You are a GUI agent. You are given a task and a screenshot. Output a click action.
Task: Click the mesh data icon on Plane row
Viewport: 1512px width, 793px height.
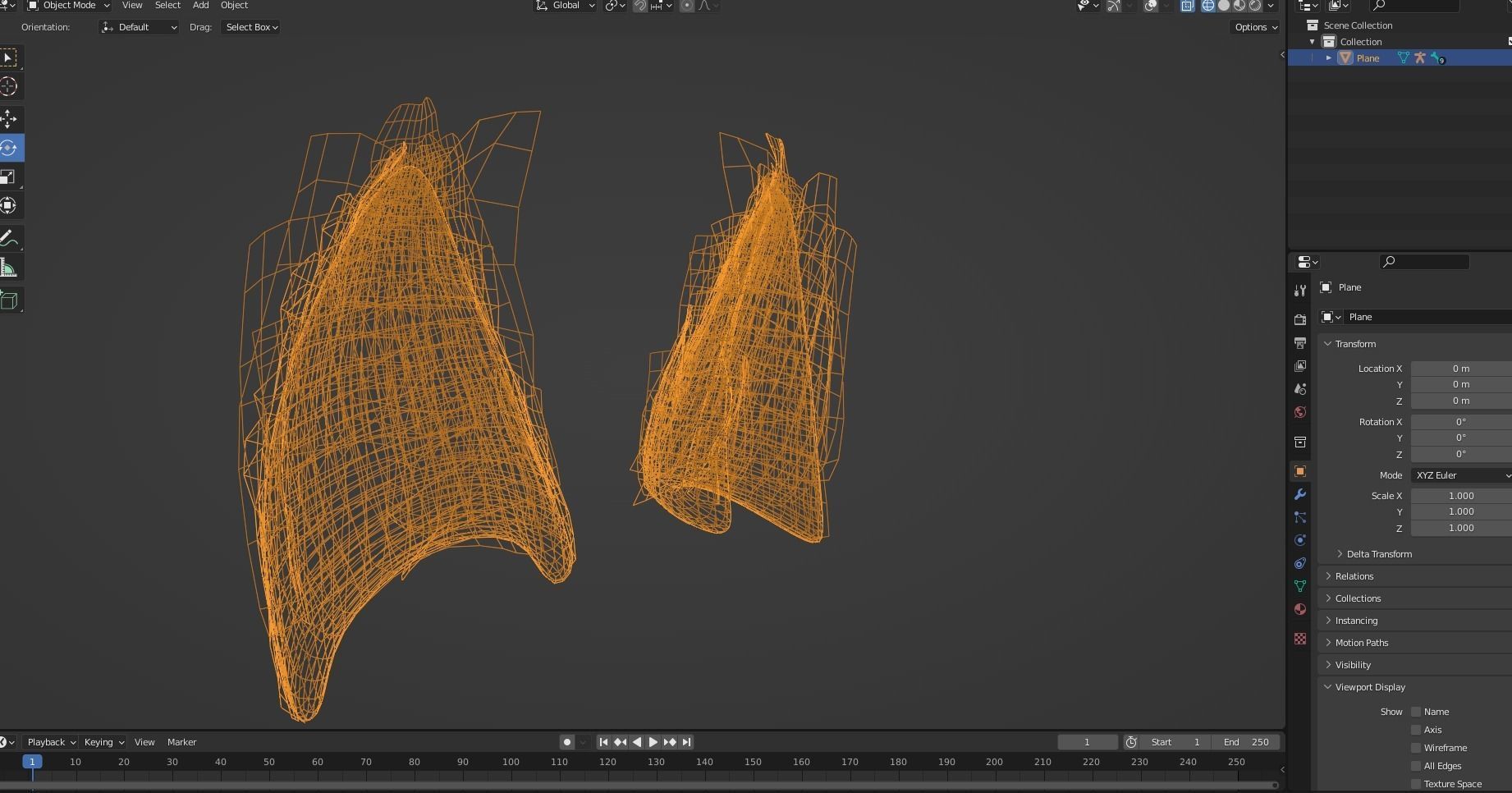1403,57
